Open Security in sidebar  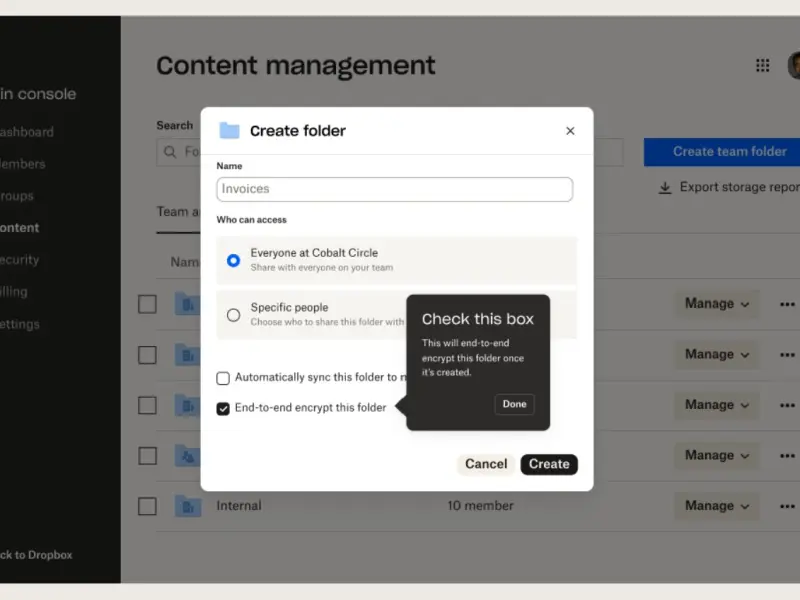click(19, 260)
